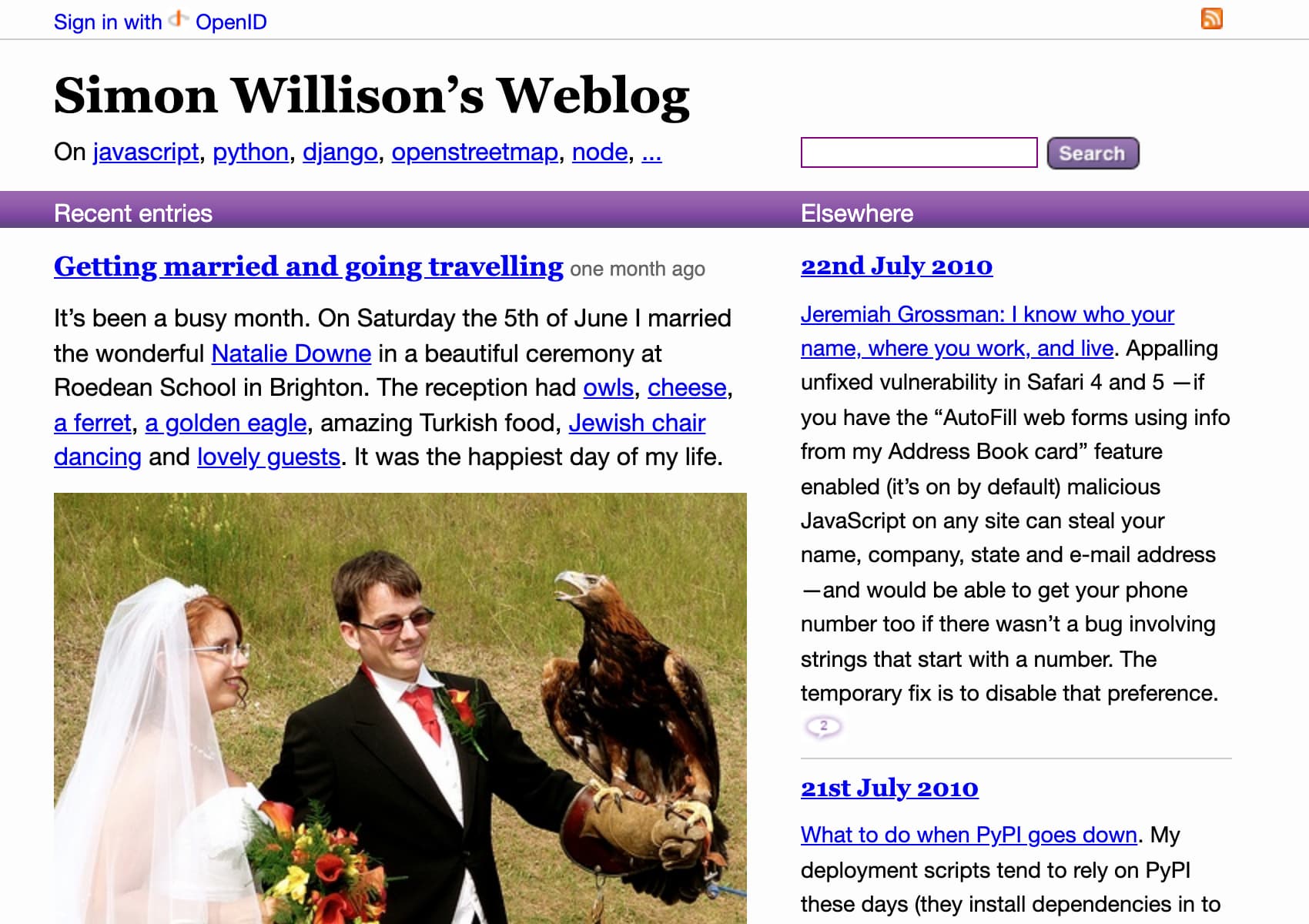The width and height of the screenshot is (1309, 924).
Task: Click the OpenID logo icon
Action: 179,18
